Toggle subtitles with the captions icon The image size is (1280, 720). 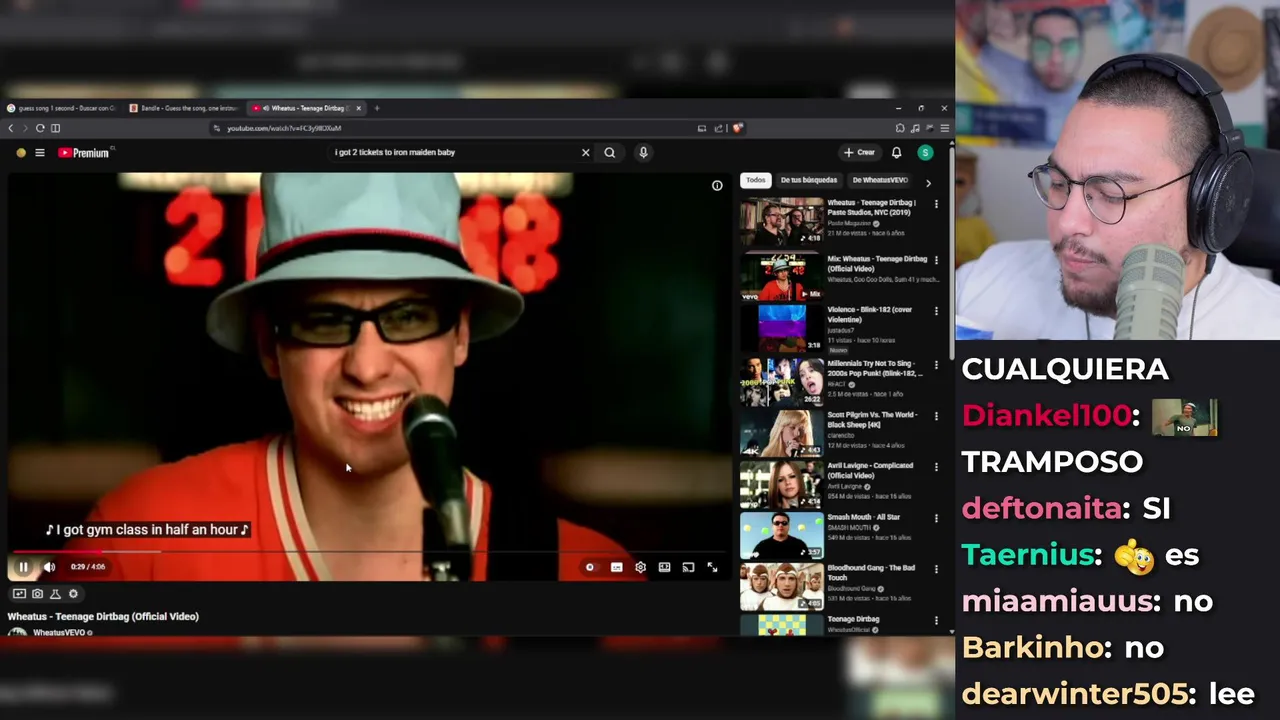(616, 567)
